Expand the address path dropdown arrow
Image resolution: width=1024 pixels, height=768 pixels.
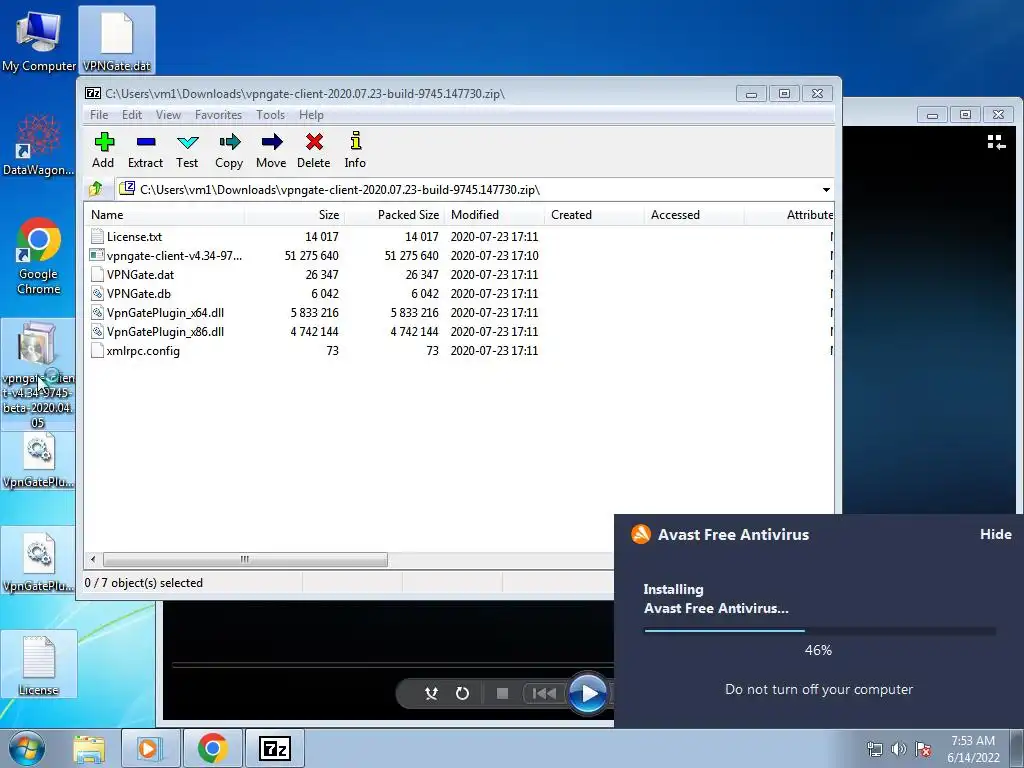(x=826, y=190)
